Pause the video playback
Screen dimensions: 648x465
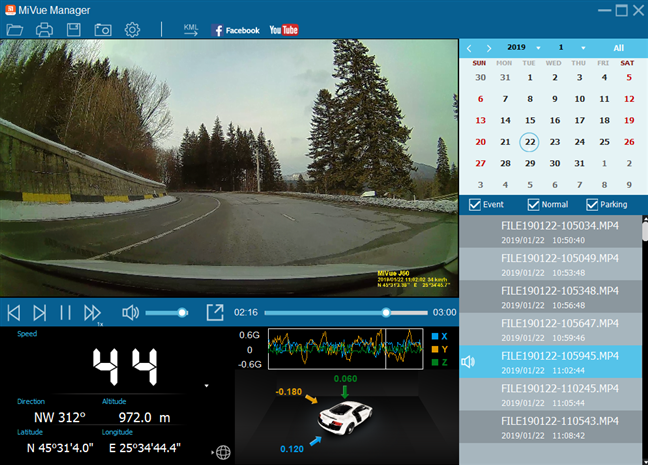pos(65,313)
